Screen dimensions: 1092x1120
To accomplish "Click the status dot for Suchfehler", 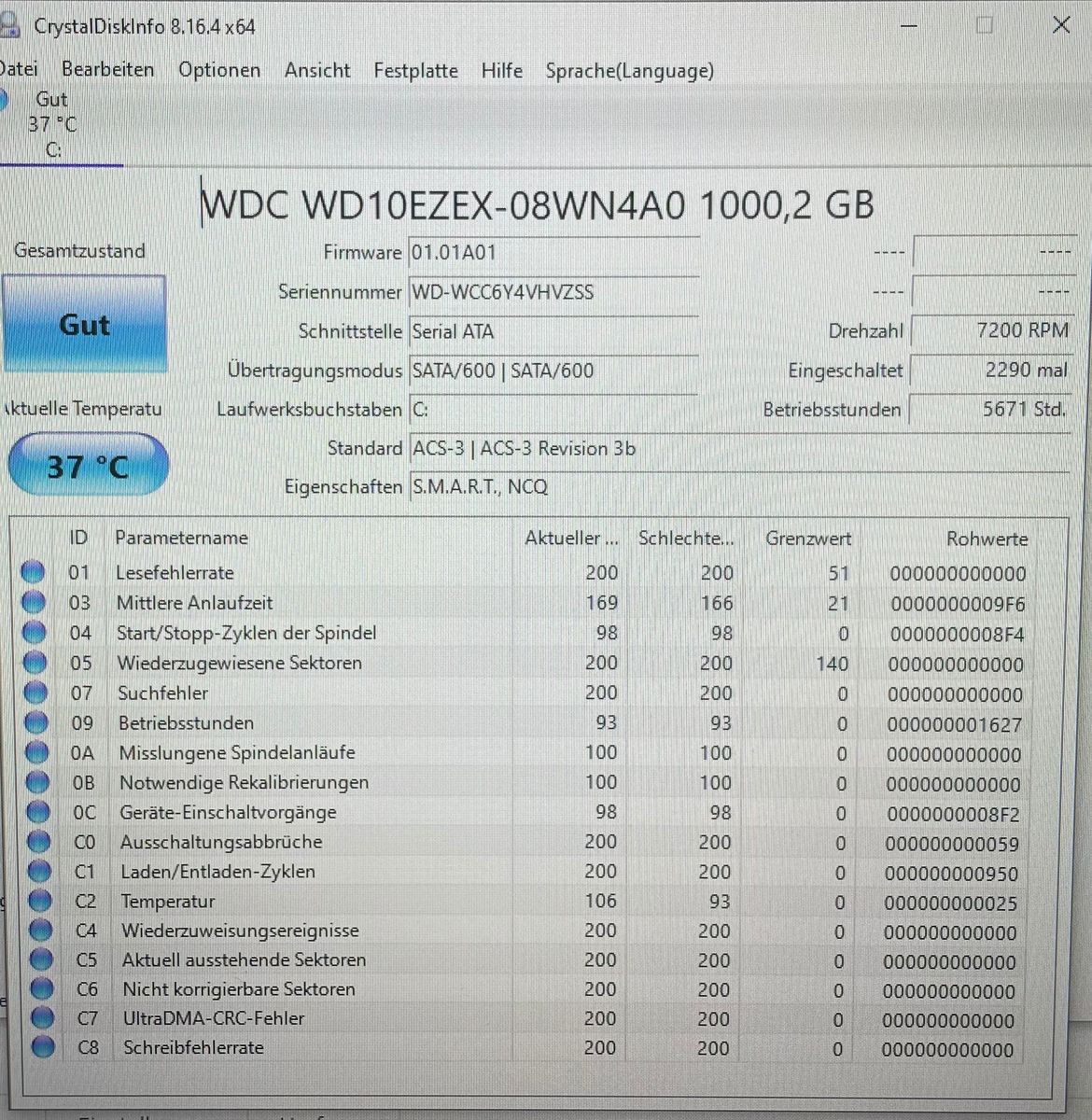I will click(x=35, y=693).
